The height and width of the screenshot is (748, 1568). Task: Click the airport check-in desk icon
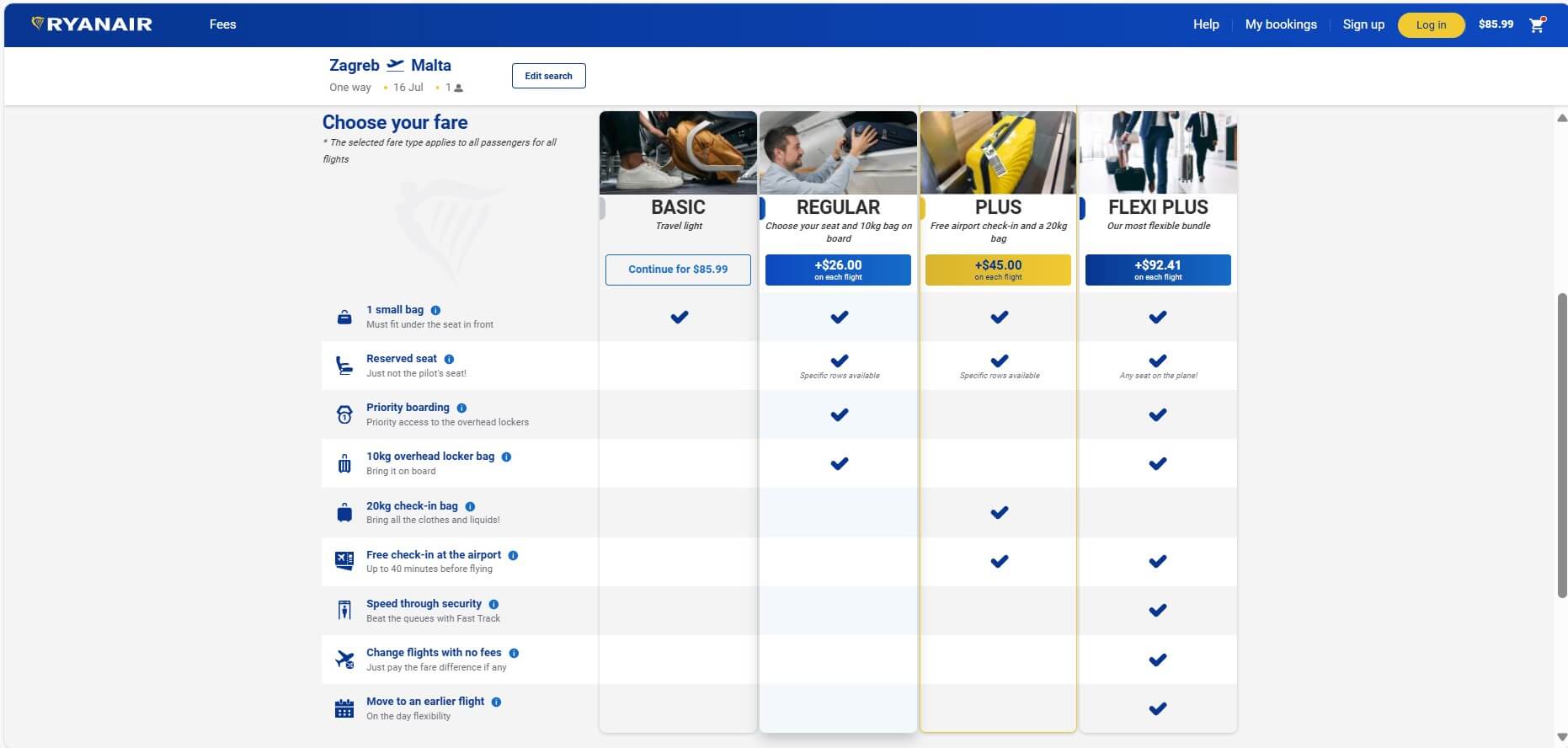tap(344, 561)
